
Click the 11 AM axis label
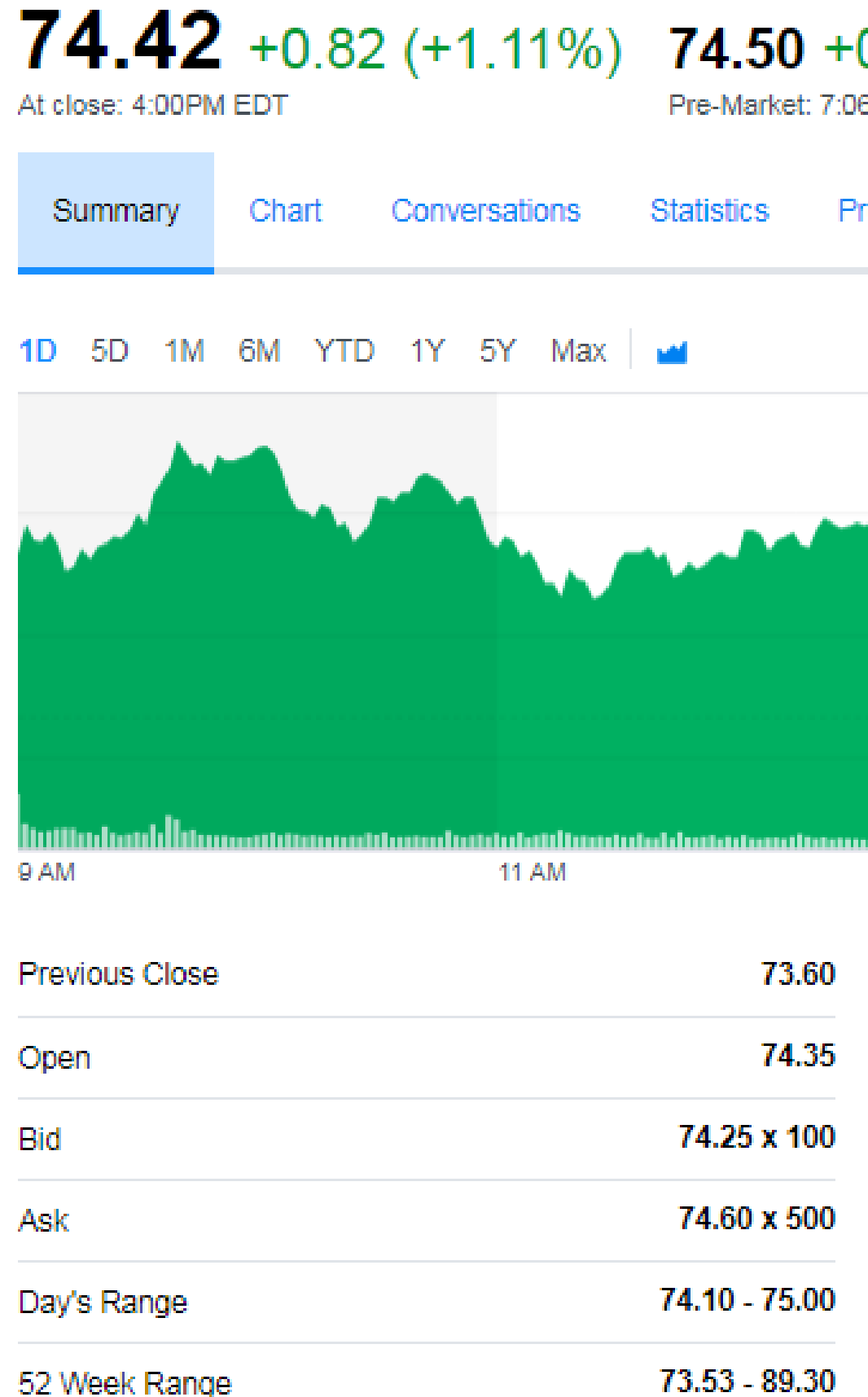tap(532, 872)
